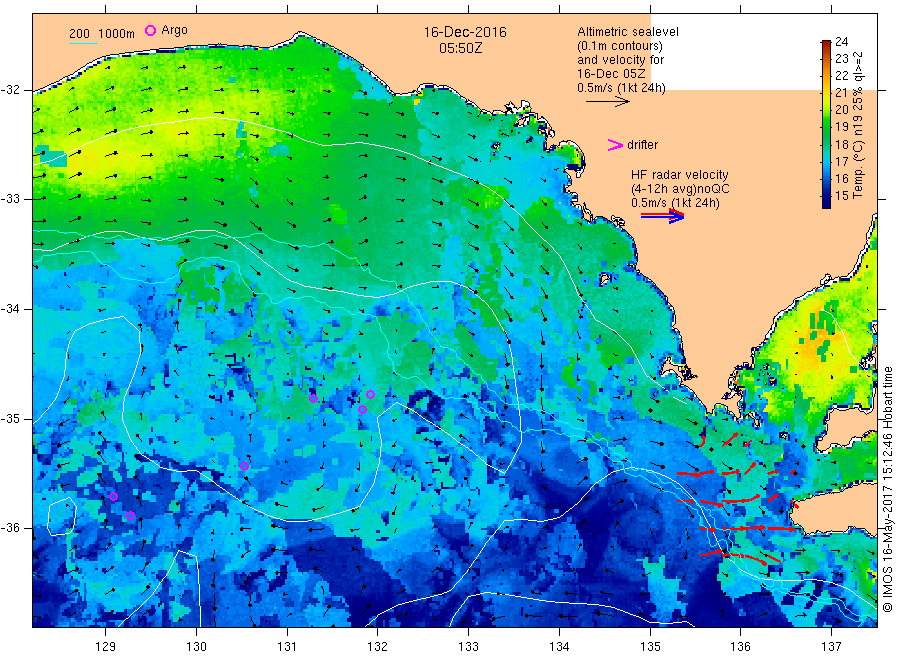Click the longitude label 132
The image size is (900, 660).
[378, 647]
